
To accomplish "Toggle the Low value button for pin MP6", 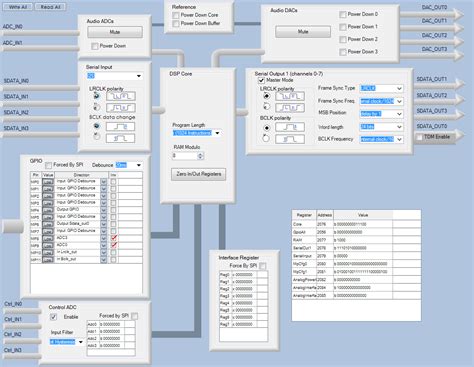I will (48, 224).
